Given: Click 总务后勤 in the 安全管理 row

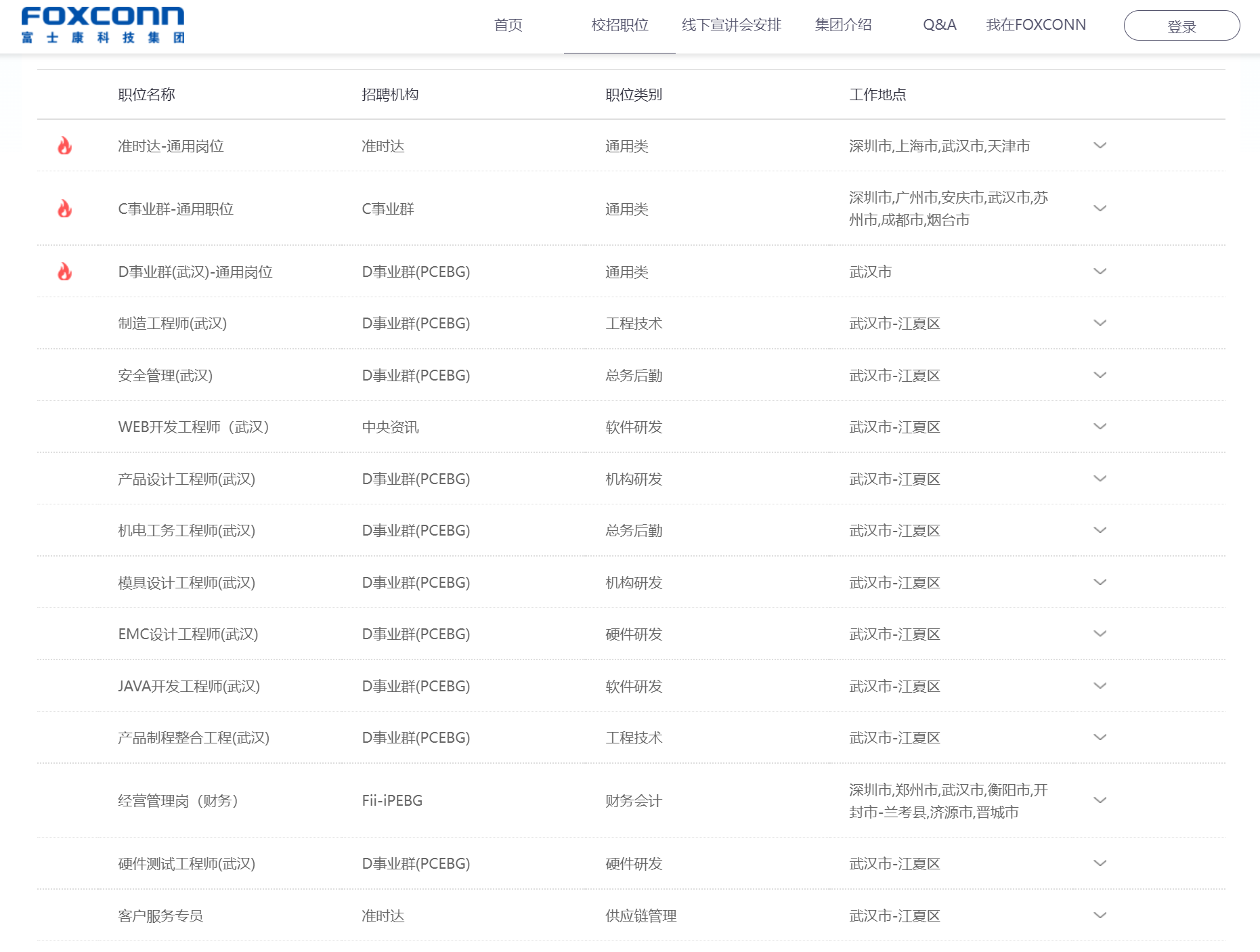Looking at the screenshot, I should pyautogui.click(x=634, y=376).
